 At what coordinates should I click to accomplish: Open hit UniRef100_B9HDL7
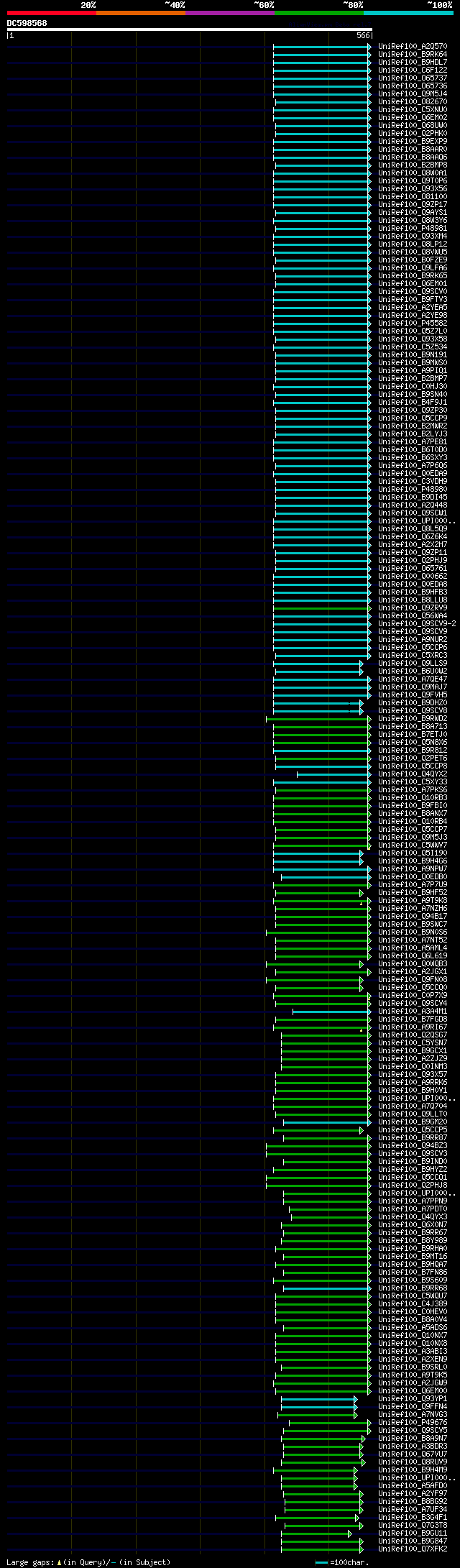tap(413, 63)
